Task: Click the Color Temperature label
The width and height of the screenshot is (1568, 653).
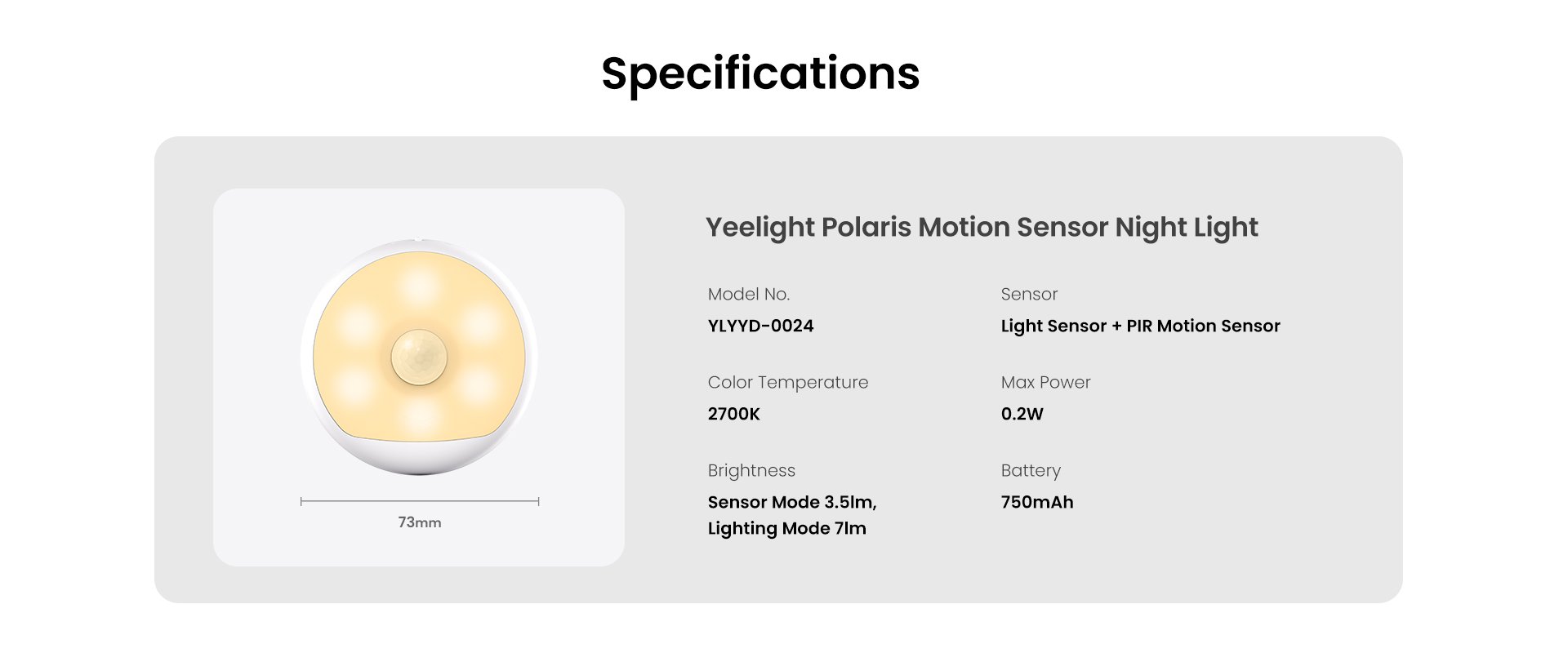Action: coord(787,382)
